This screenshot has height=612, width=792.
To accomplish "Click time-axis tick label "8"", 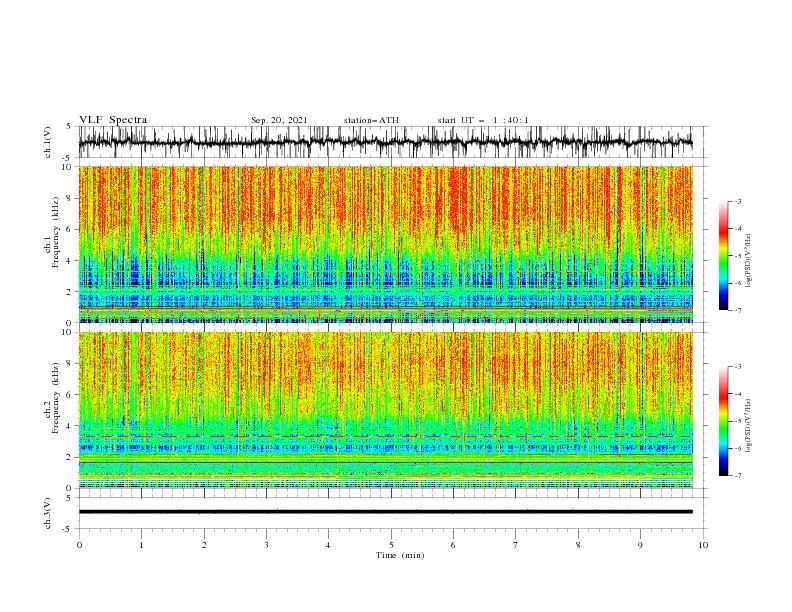I will [578, 545].
